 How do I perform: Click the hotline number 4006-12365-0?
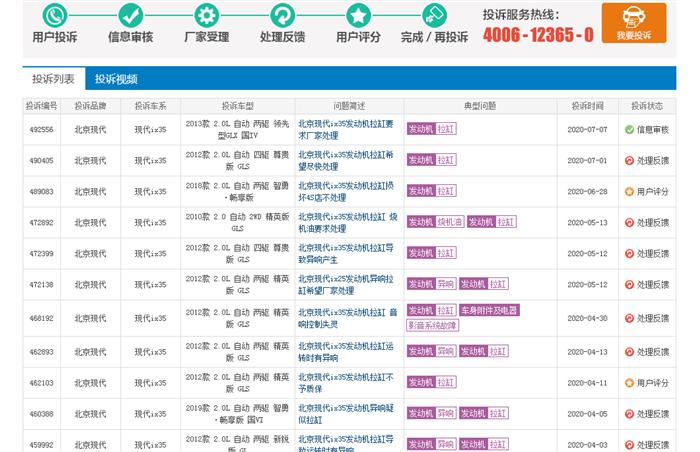[x=538, y=34]
